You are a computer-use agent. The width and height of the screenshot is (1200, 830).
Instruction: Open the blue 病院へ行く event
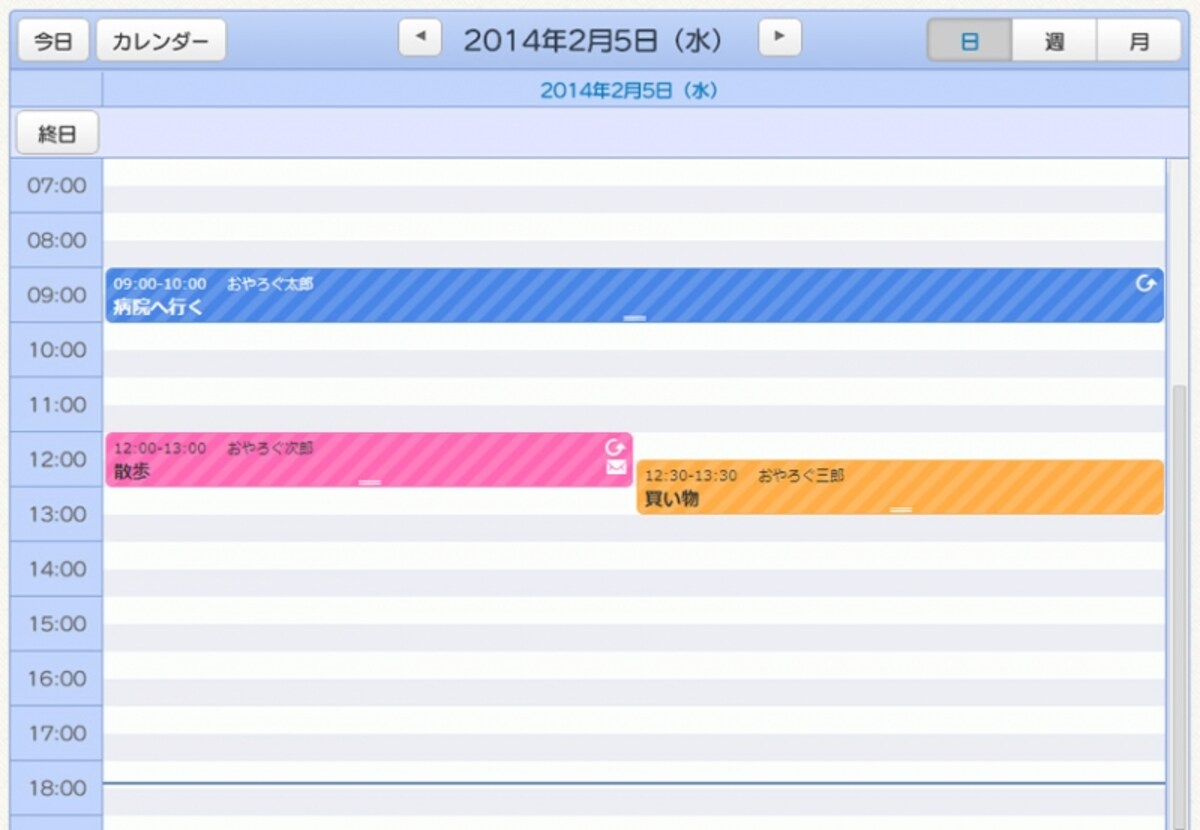pyautogui.click(x=634, y=295)
